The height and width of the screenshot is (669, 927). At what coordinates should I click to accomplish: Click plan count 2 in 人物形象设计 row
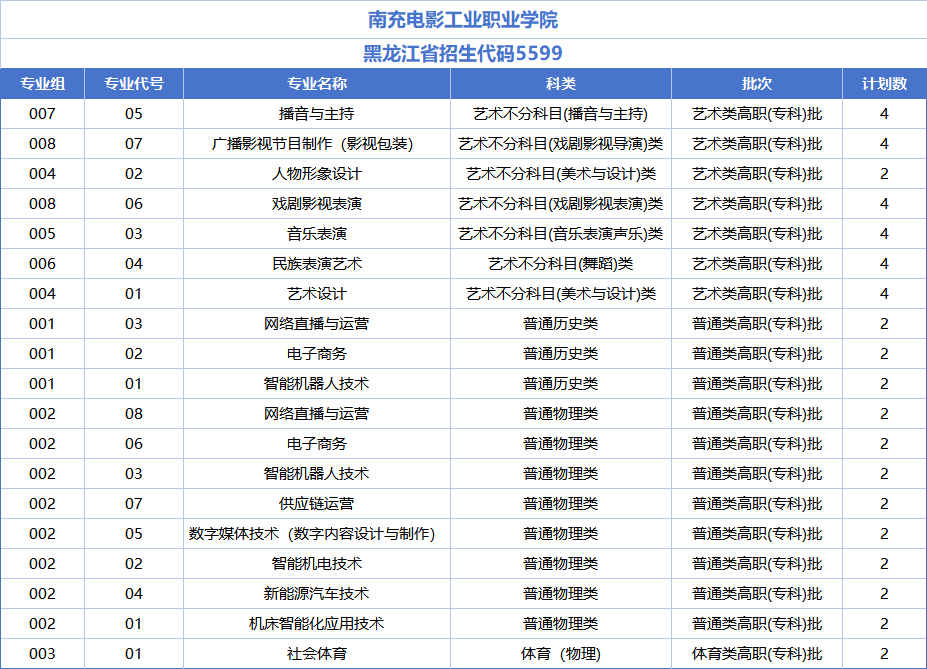(884, 174)
